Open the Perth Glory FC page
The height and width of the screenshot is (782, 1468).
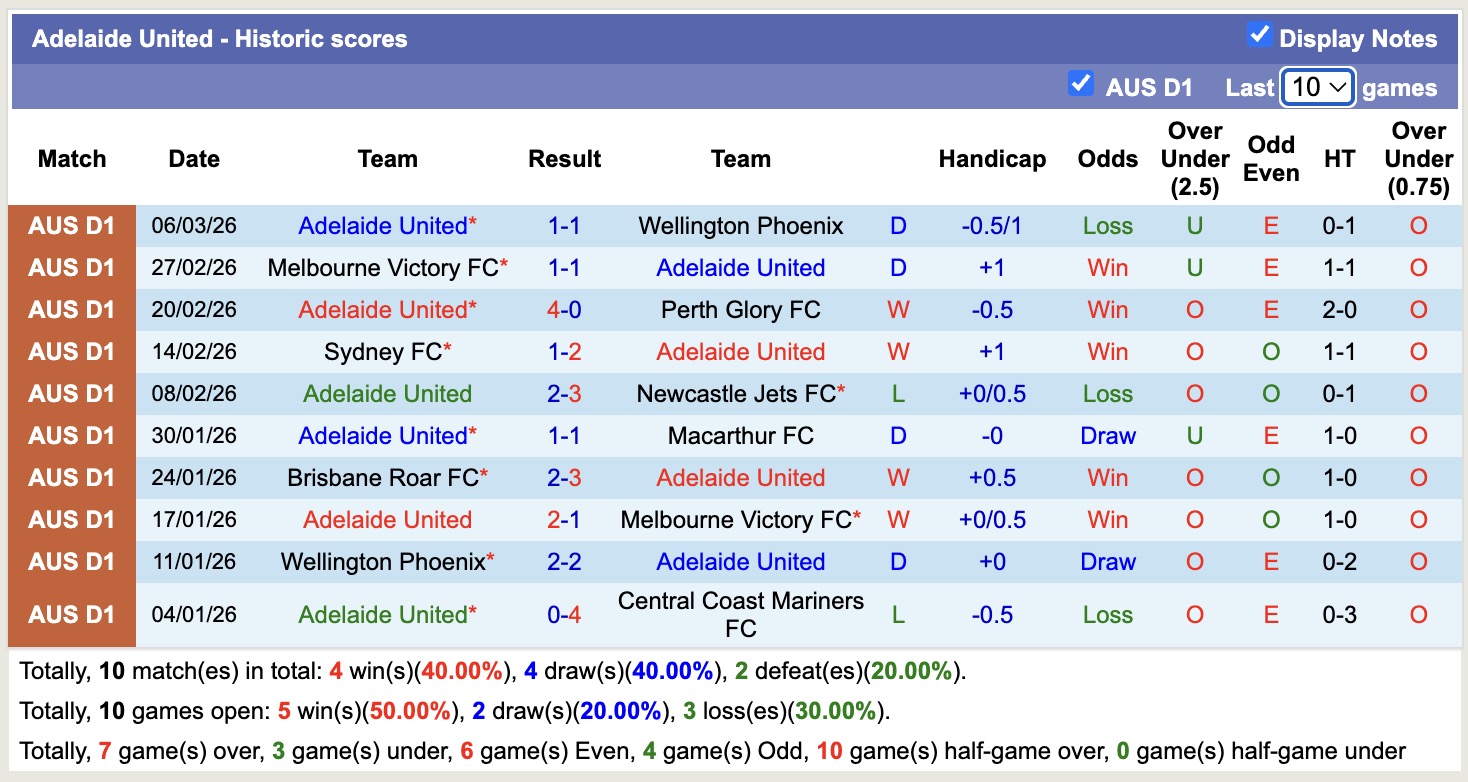[x=740, y=309]
